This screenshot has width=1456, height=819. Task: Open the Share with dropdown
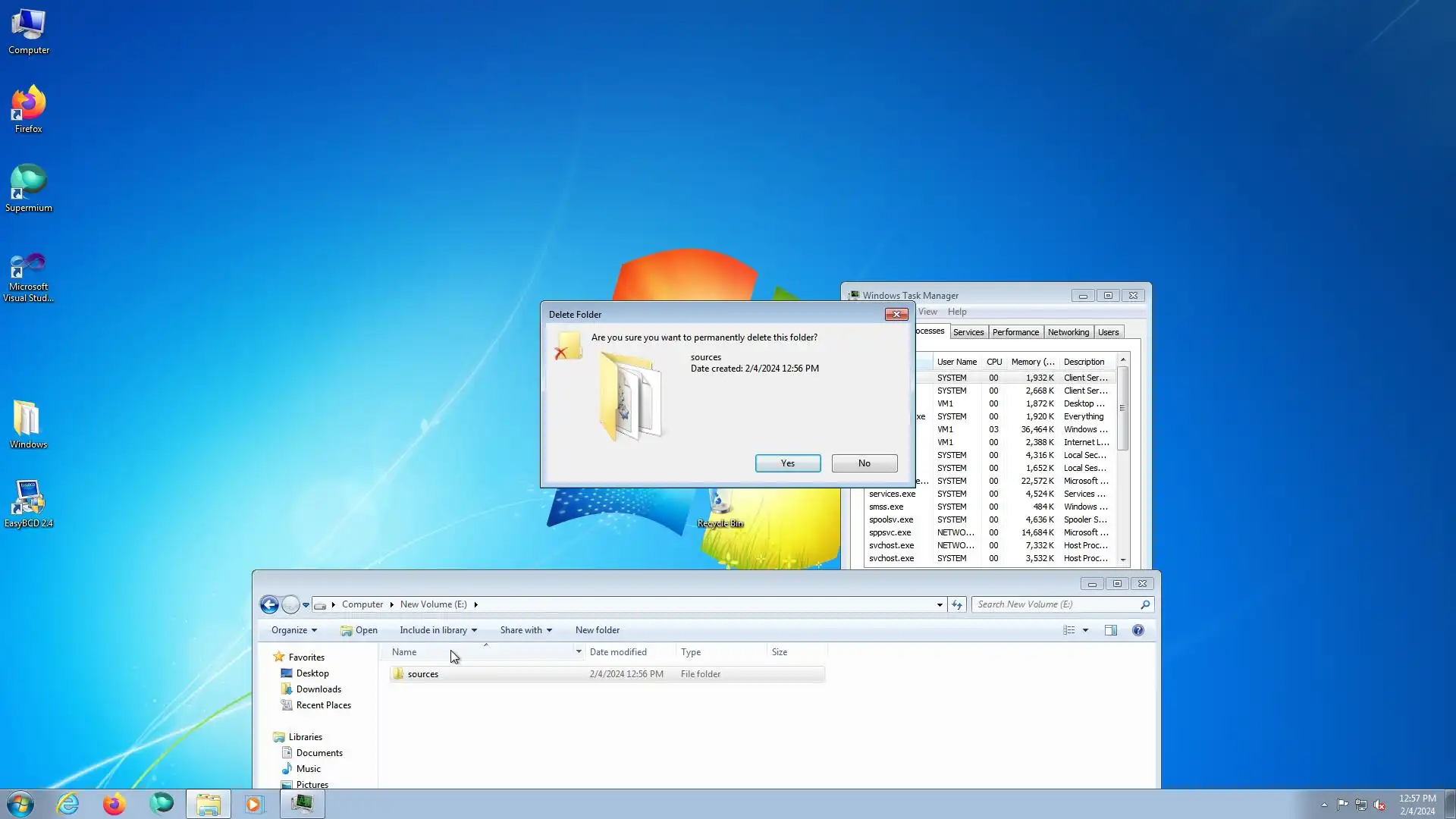tap(526, 630)
